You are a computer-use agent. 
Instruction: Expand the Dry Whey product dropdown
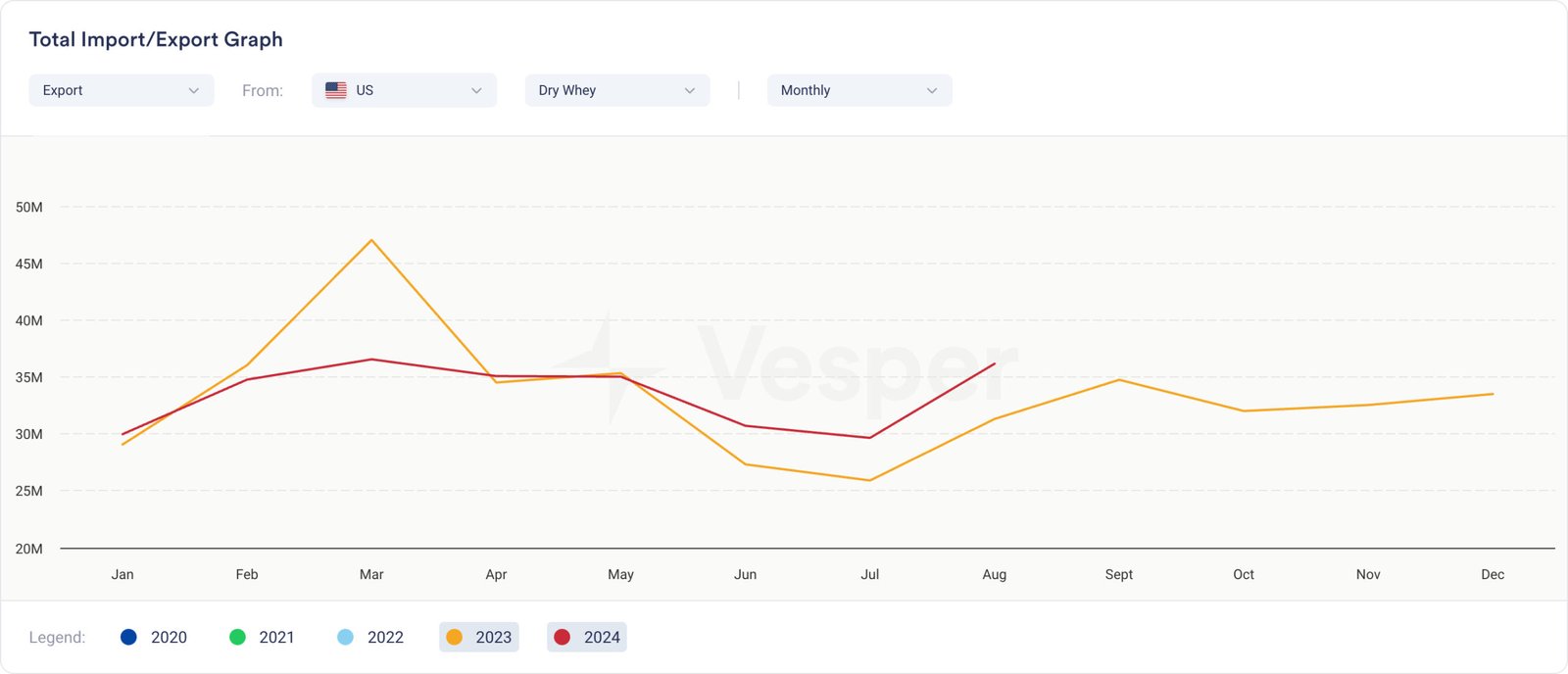[x=616, y=90]
